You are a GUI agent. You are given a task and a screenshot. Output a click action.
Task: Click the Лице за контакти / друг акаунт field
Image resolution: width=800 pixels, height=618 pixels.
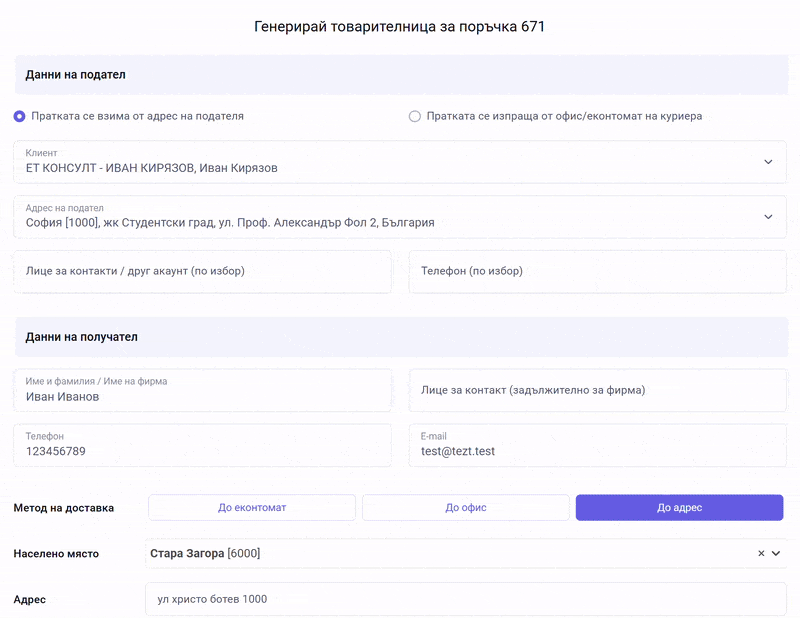pyautogui.click(x=203, y=271)
